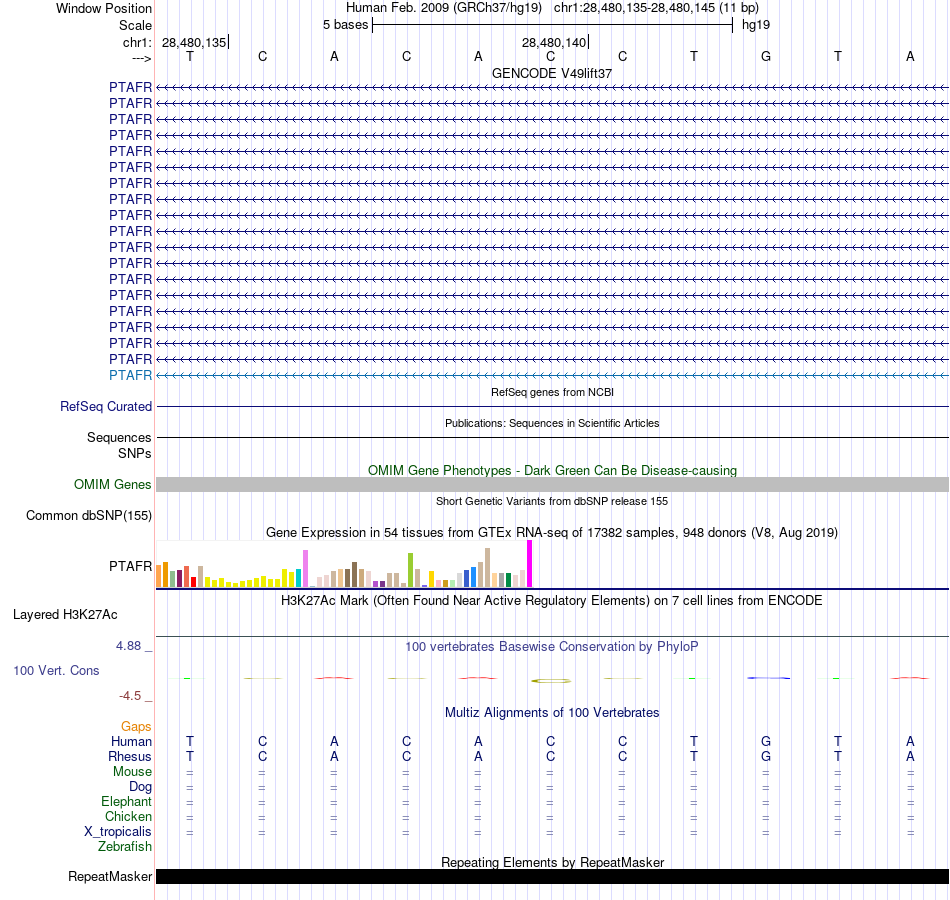Screen dimensions: 950x900
Task: Click the 'chr1:' ruler label
Action: [137, 42]
